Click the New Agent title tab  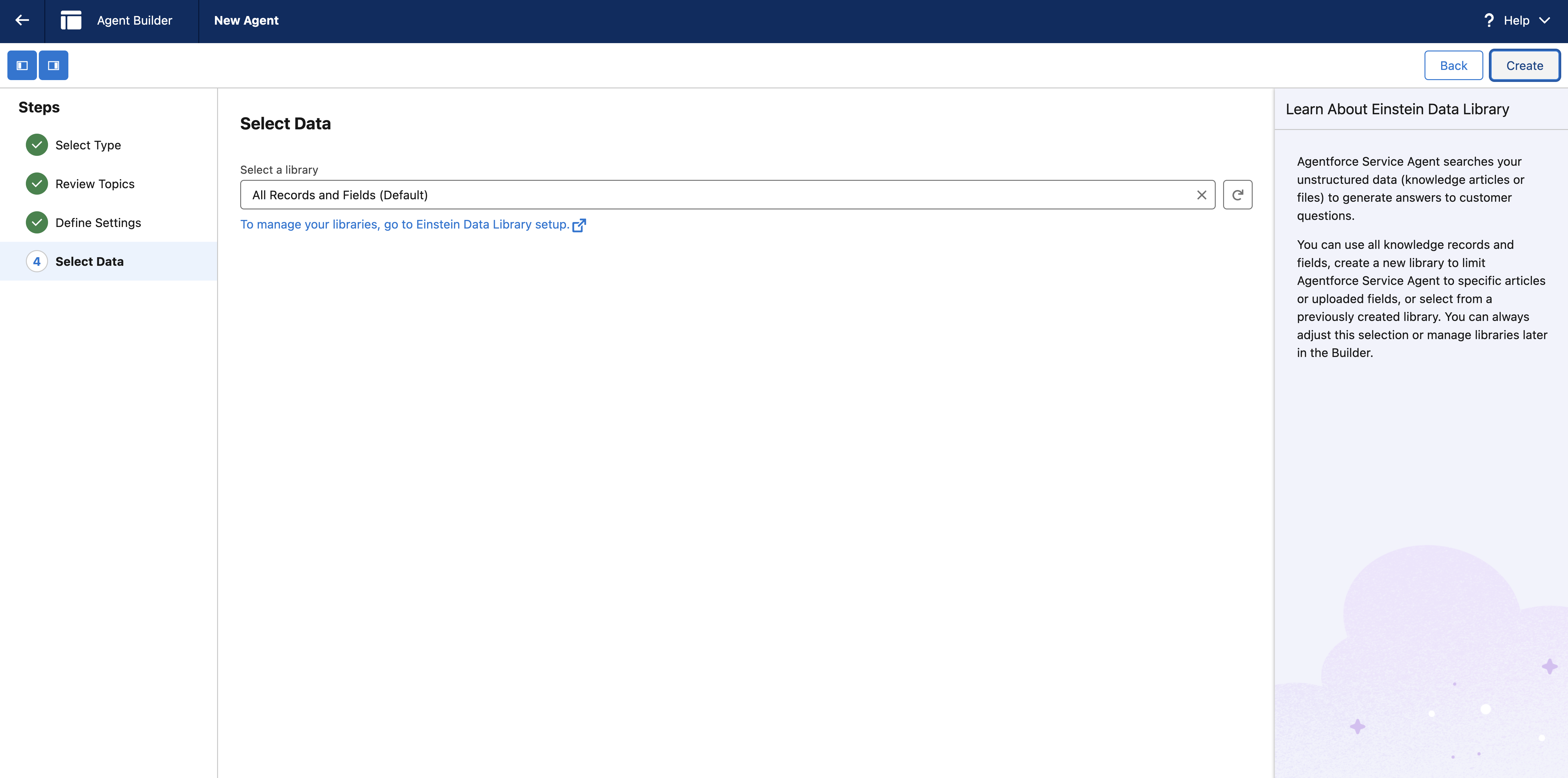click(x=246, y=20)
